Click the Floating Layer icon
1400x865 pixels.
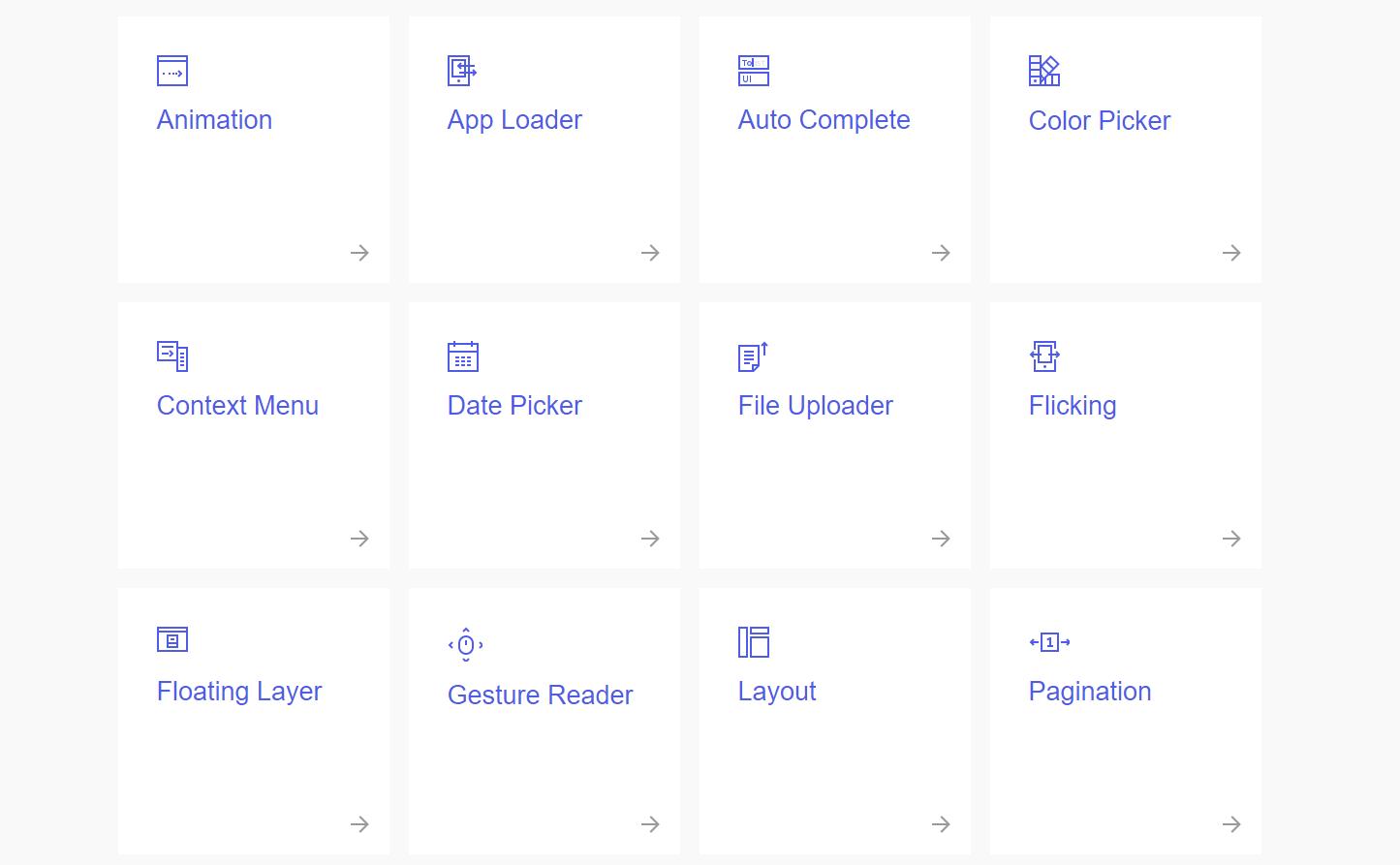click(x=172, y=639)
